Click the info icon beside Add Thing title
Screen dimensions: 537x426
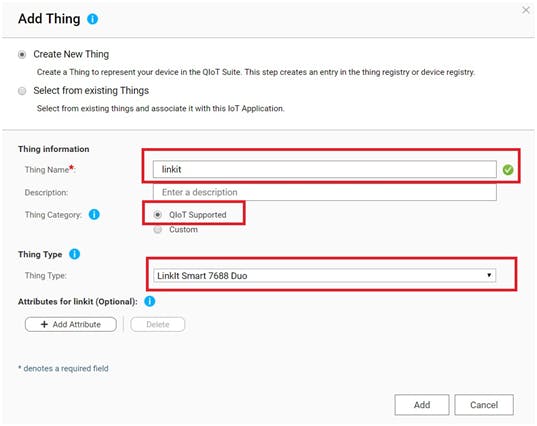[92, 19]
